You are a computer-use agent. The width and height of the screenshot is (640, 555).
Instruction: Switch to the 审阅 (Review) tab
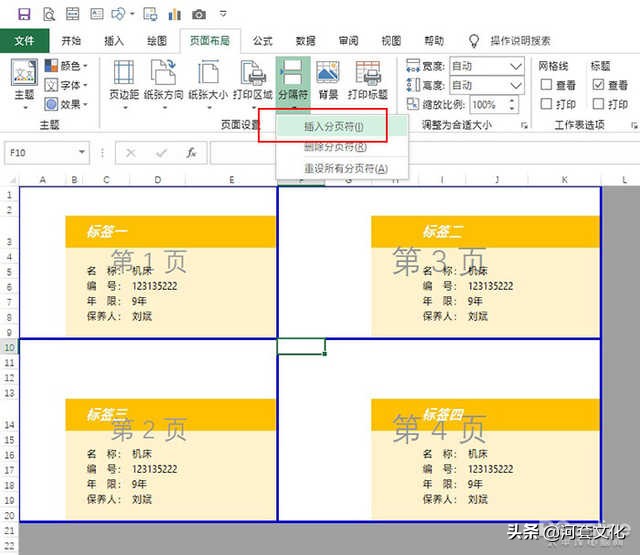point(348,41)
